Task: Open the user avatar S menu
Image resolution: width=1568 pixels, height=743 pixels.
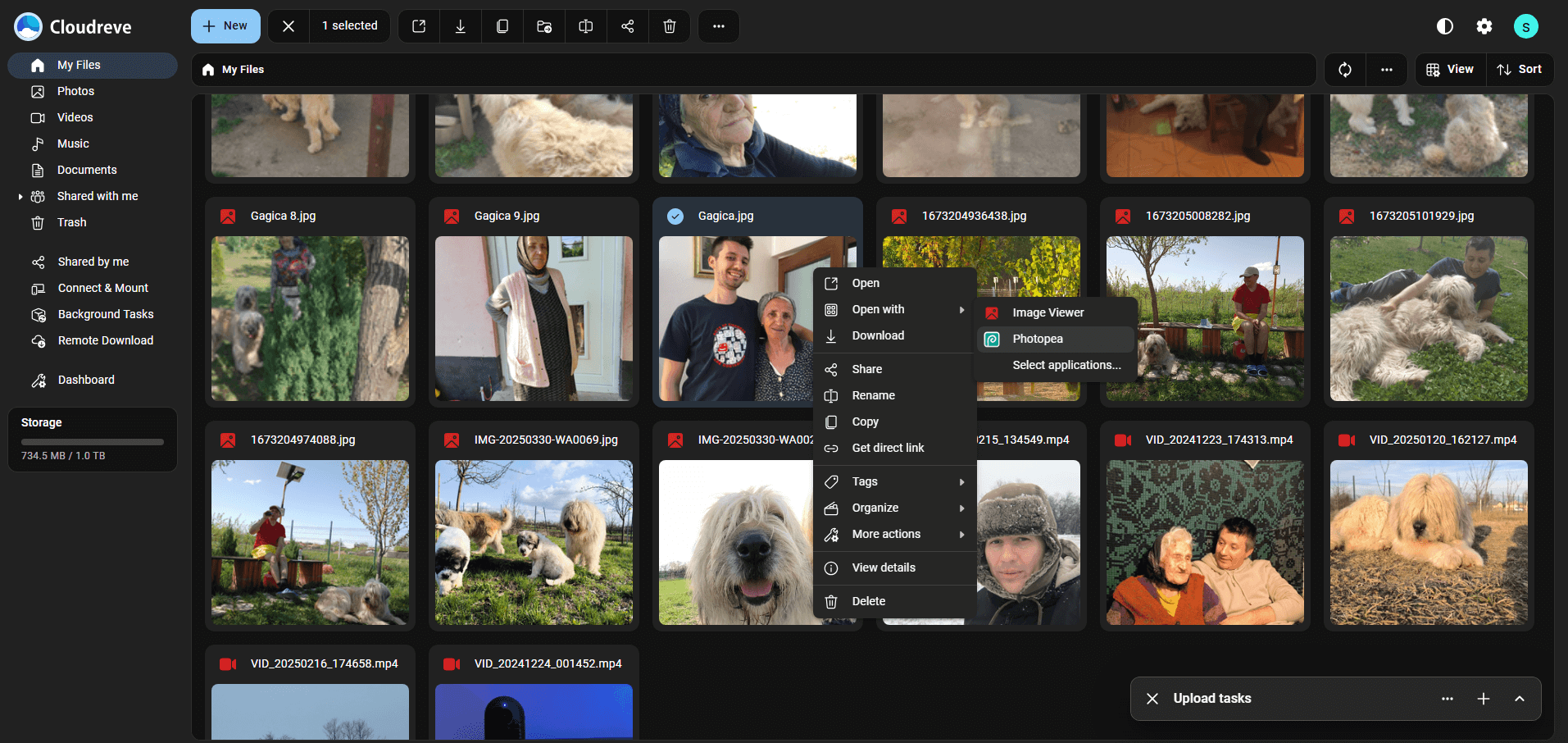Action: pyautogui.click(x=1525, y=26)
